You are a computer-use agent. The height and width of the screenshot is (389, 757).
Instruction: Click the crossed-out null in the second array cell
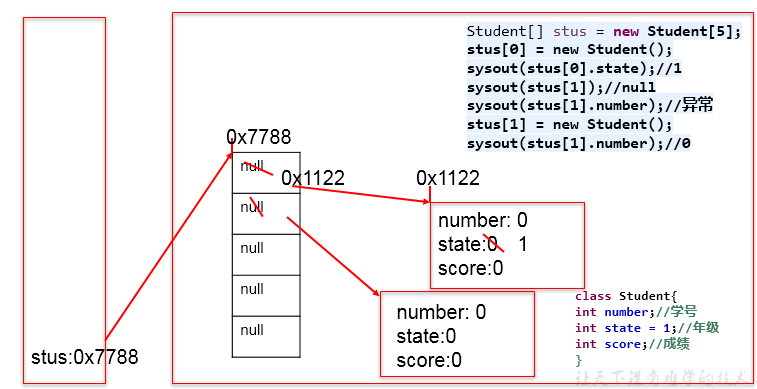(x=252, y=208)
